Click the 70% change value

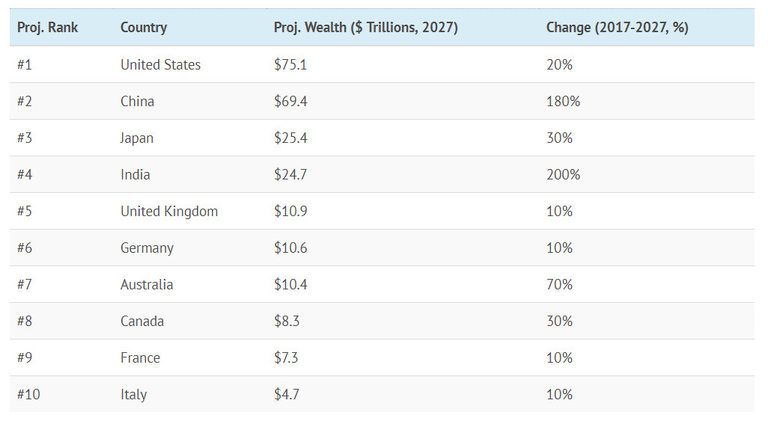(x=559, y=285)
